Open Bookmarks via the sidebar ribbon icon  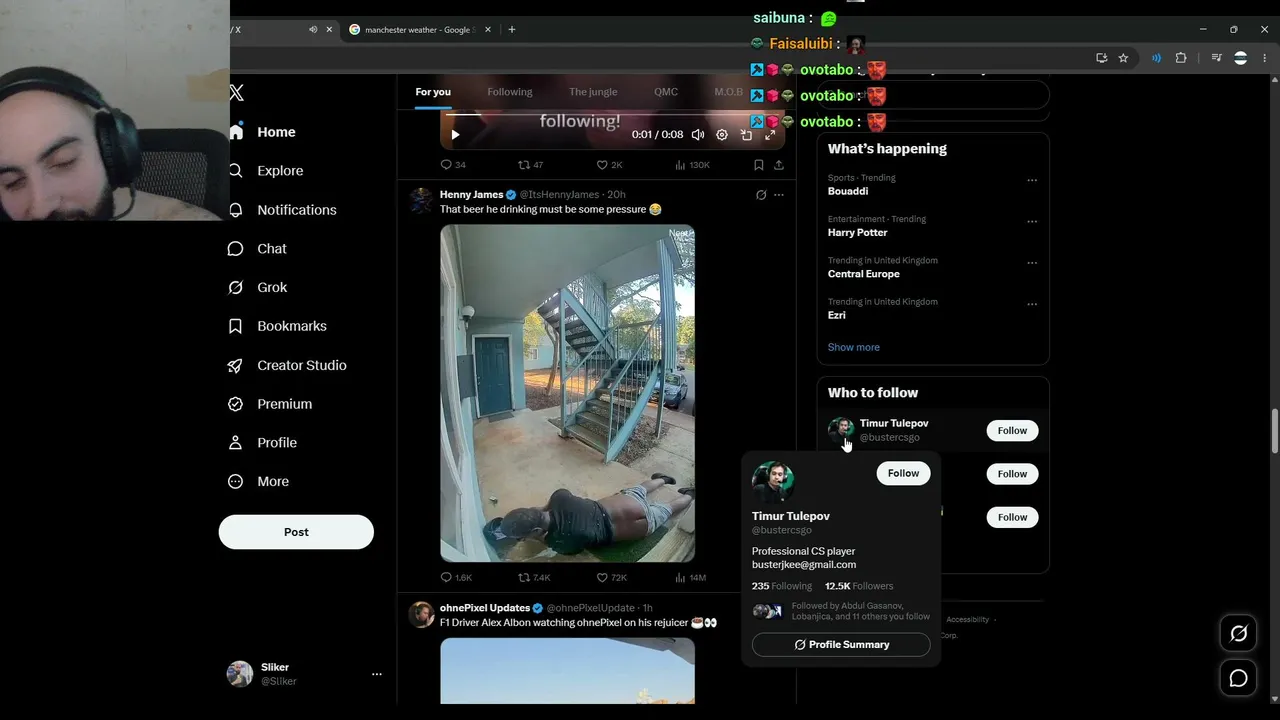pos(236,326)
